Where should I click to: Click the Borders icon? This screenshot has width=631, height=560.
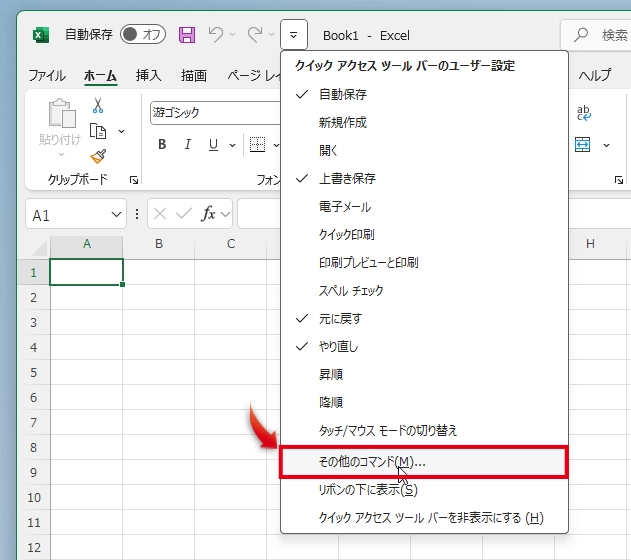click(257, 144)
